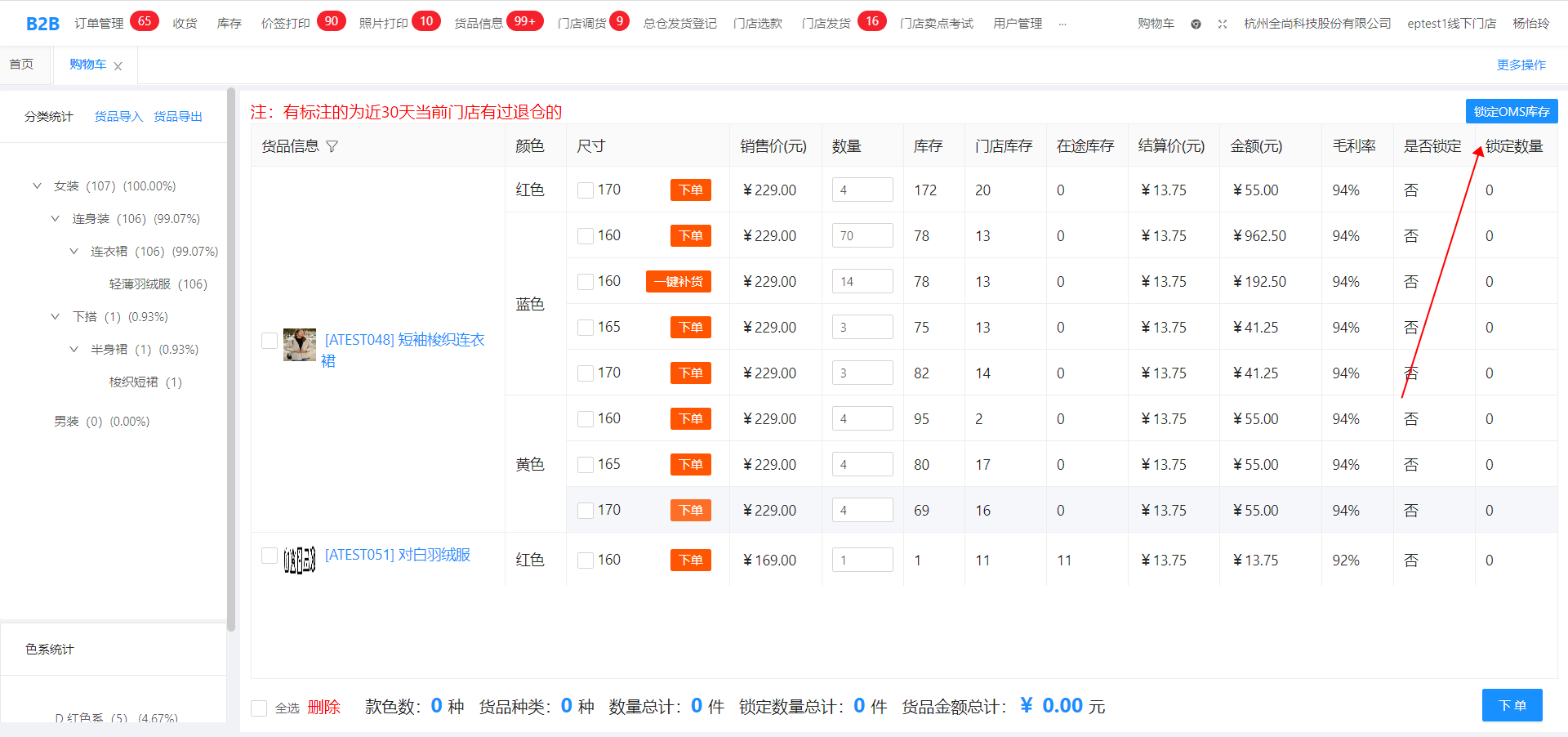1568x737 pixels.
Task: Collapse the 连衣裙 tree node
Action: click(74, 252)
